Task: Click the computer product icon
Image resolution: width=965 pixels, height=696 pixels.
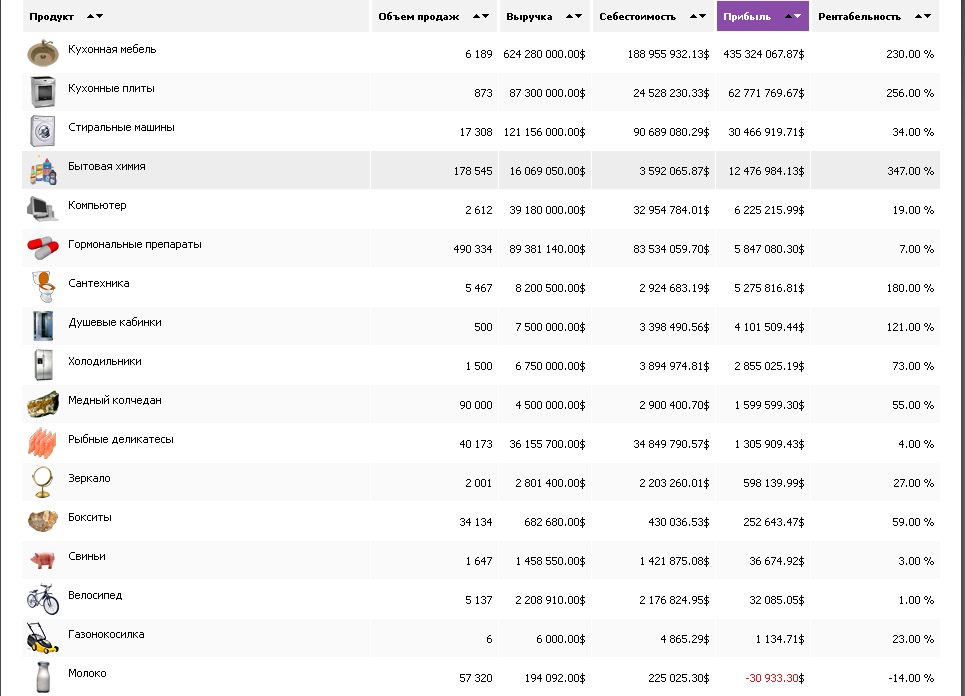Action: click(x=43, y=208)
